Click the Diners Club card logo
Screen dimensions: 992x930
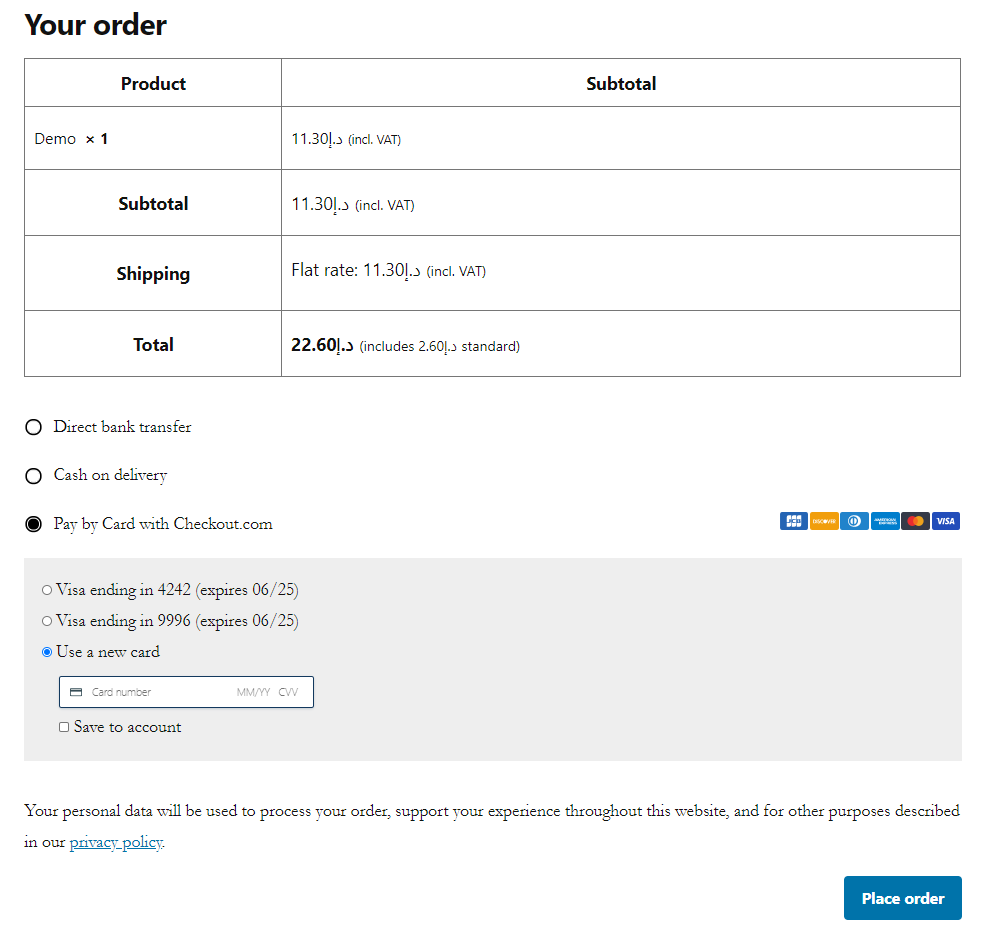point(854,521)
